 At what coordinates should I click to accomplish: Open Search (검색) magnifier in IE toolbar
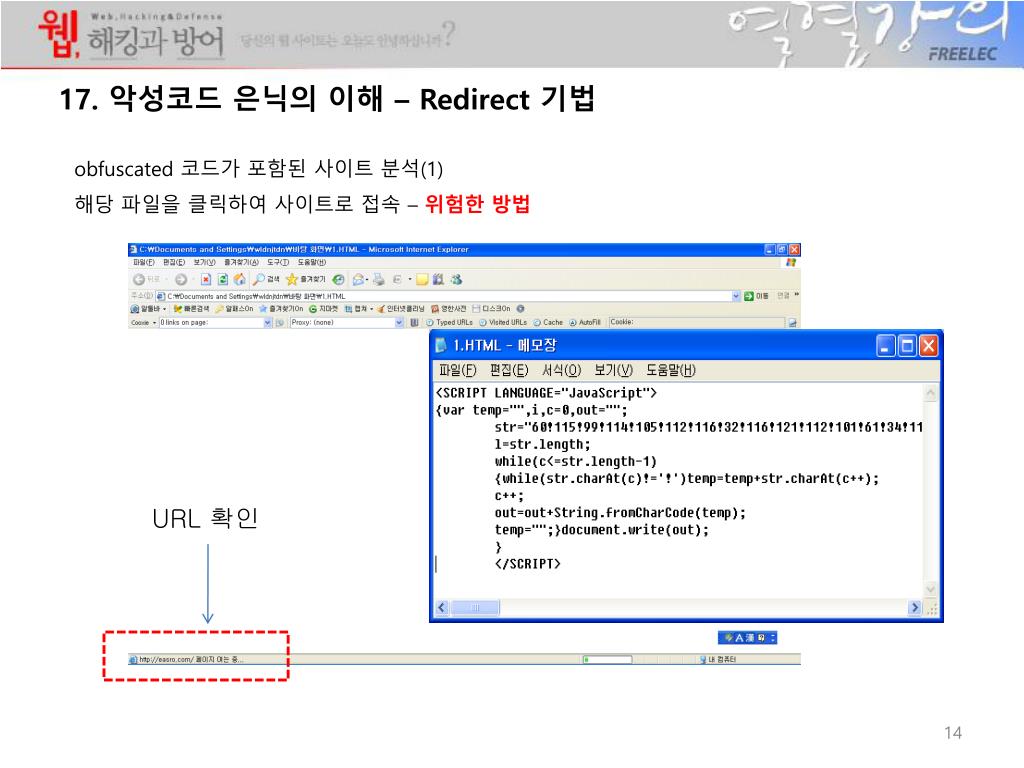[266, 279]
